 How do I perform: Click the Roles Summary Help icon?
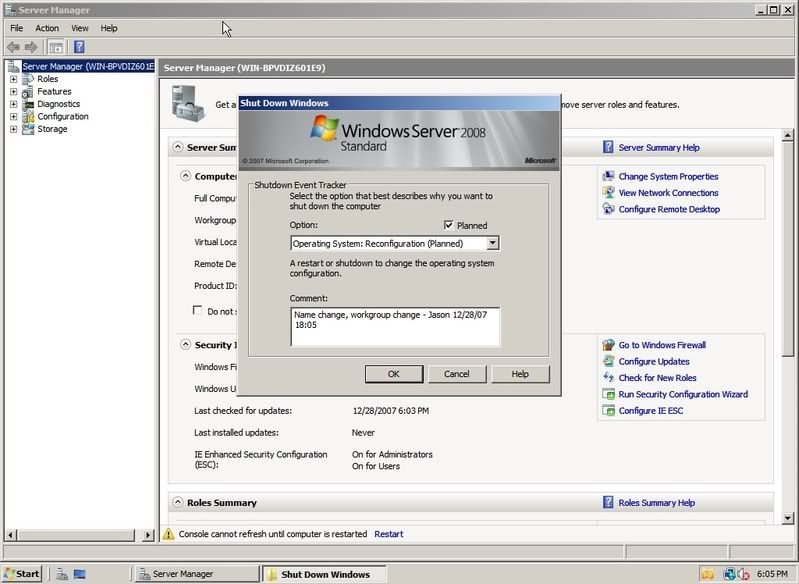pyautogui.click(x=608, y=502)
